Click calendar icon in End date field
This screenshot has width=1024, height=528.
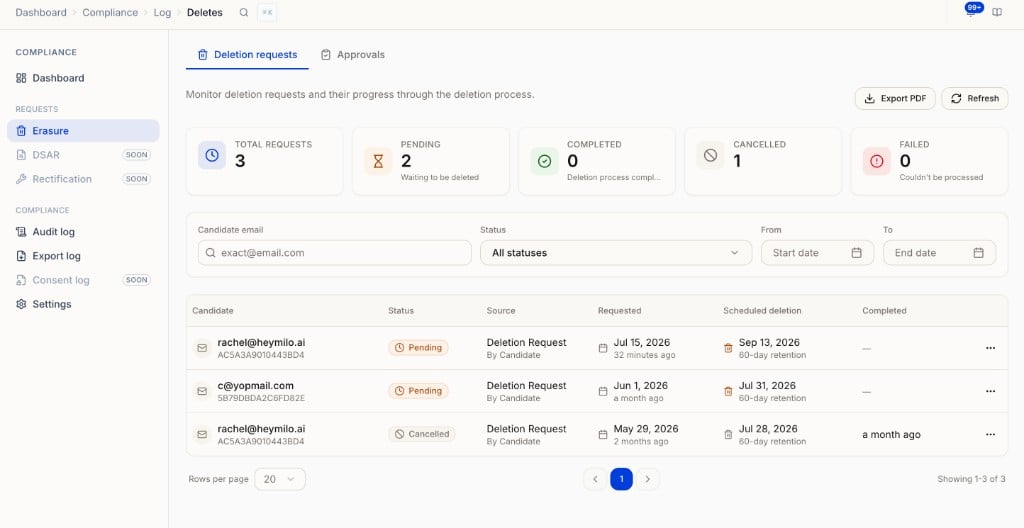[978, 253]
